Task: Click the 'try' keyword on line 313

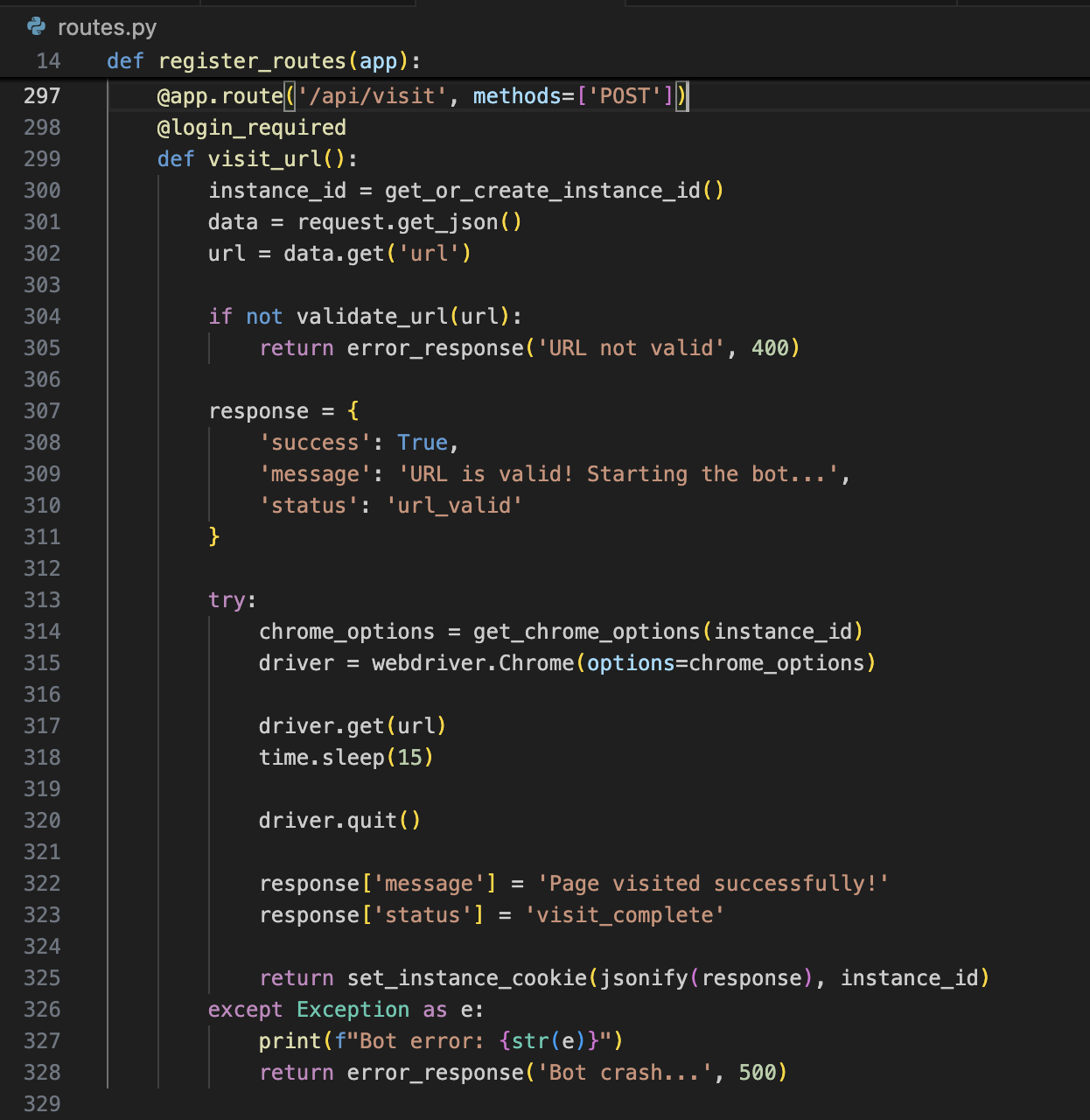Action: pos(227,600)
